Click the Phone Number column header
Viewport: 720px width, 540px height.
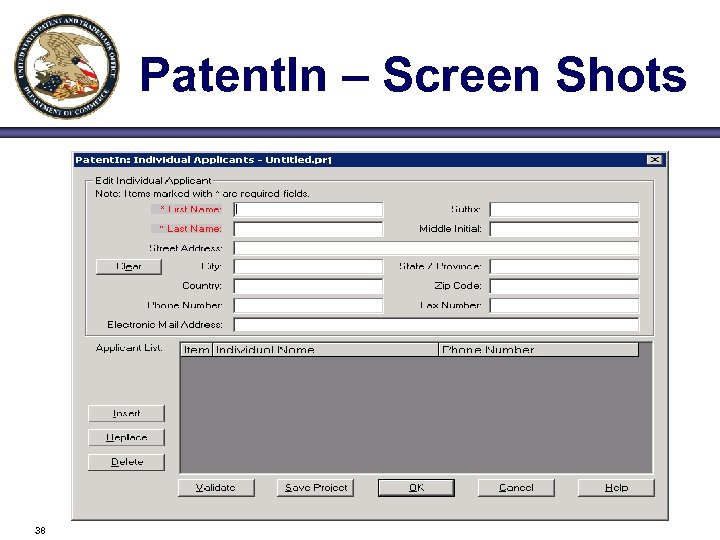(539, 350)
